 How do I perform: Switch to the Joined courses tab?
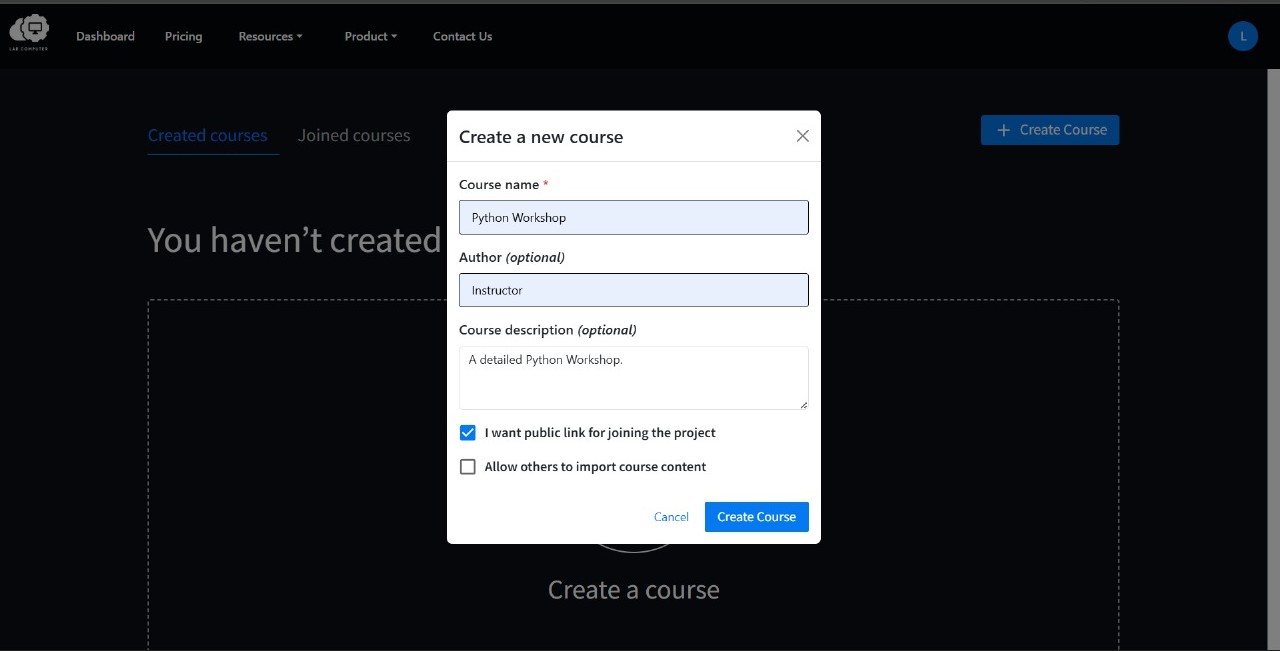click(354, 136)
